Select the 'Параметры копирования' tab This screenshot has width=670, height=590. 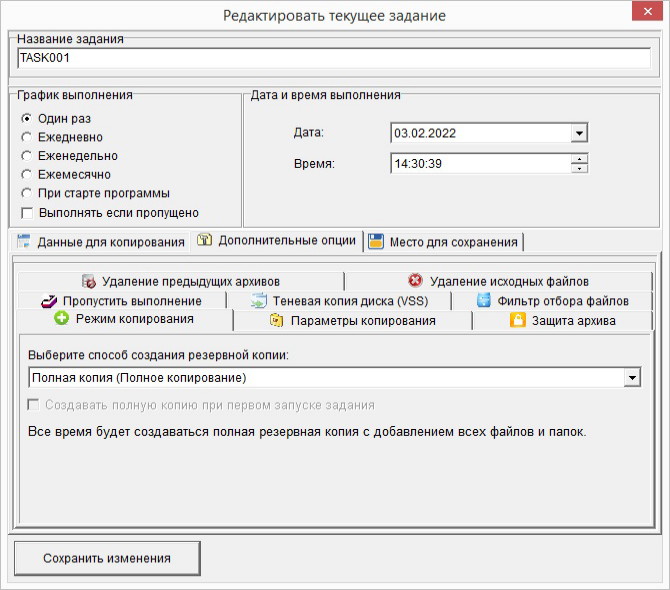click(353, 321)
